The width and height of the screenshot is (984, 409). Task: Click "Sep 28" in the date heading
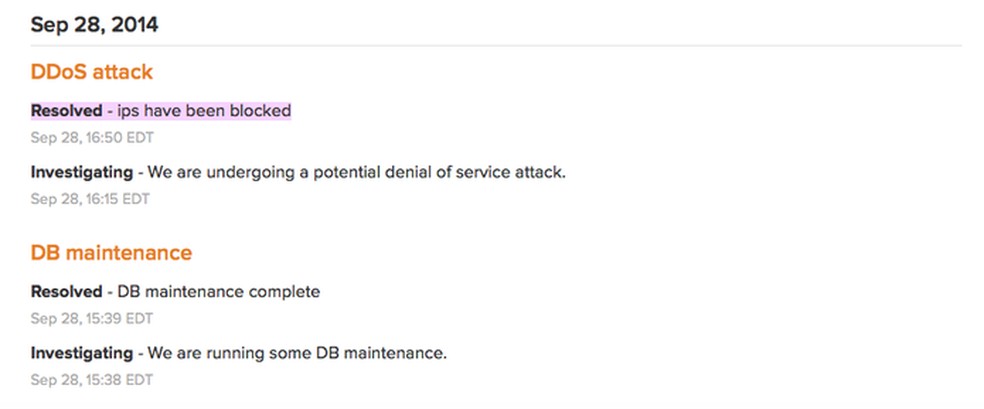(x=63, y=25)
